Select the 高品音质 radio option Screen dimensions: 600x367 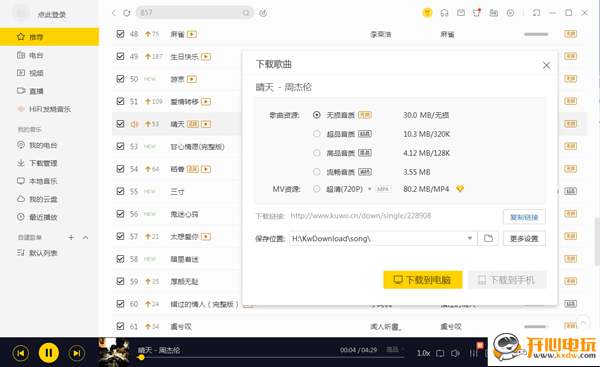tap(316, 153)
